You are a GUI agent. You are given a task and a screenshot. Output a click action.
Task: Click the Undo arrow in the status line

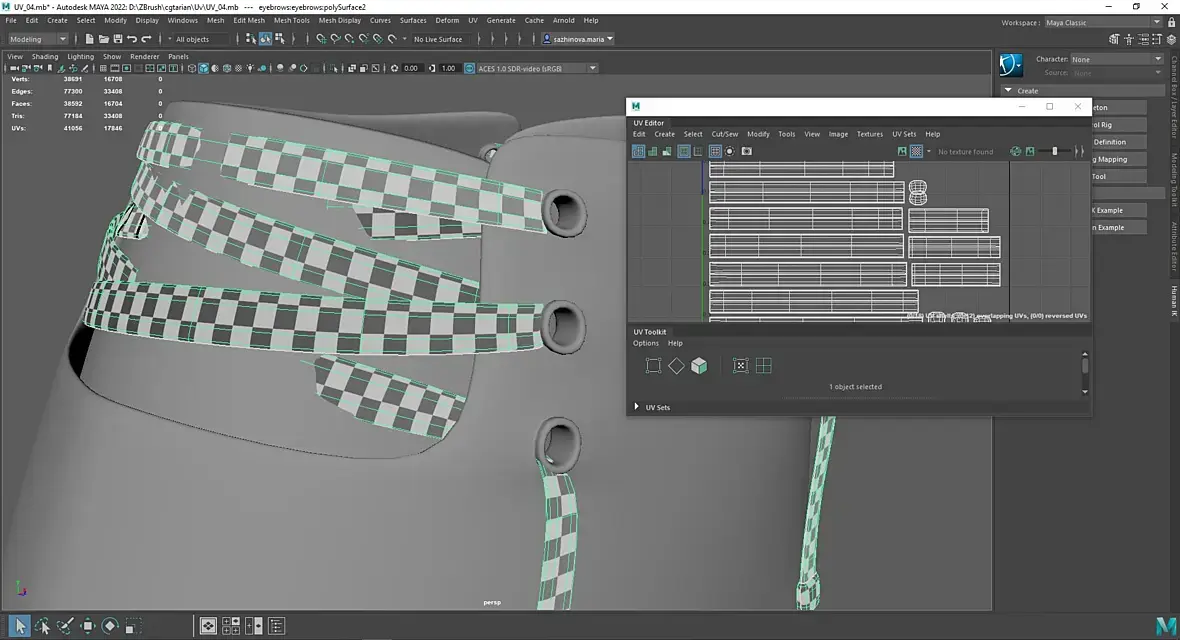pos(132,39)
